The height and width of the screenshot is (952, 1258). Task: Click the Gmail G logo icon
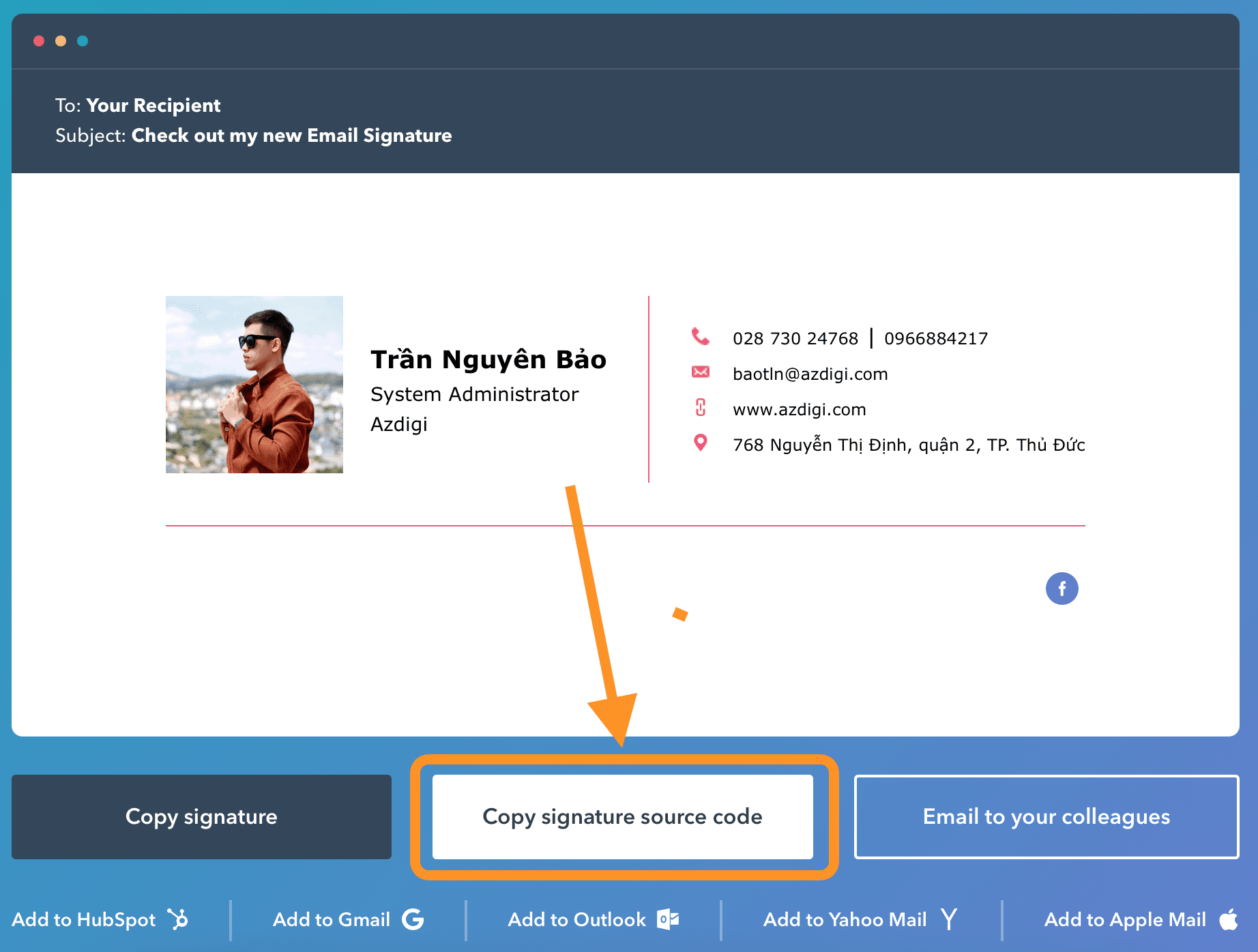(413, 919)
